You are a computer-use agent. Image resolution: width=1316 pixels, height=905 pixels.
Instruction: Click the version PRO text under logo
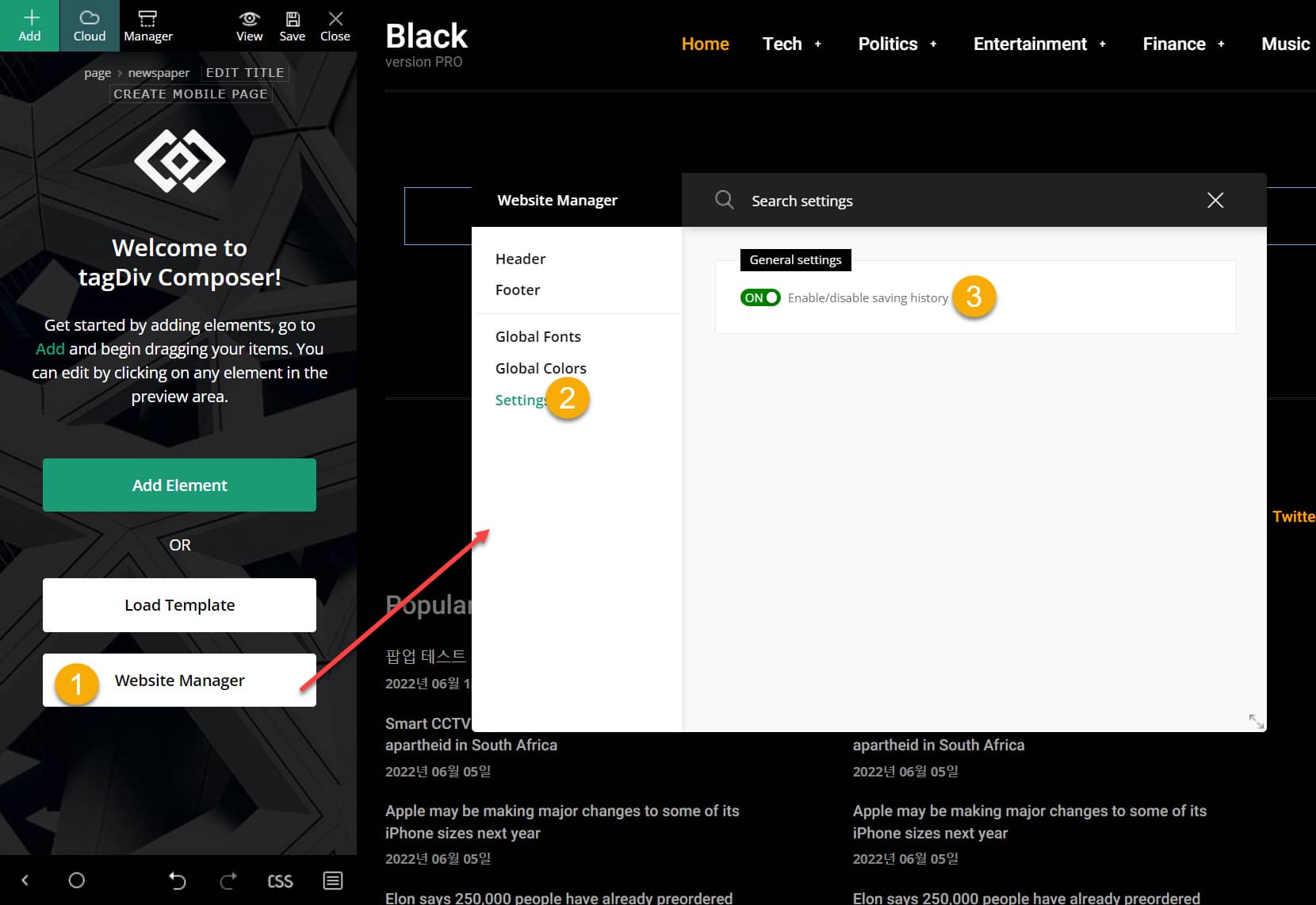click(x=424, y=62)
